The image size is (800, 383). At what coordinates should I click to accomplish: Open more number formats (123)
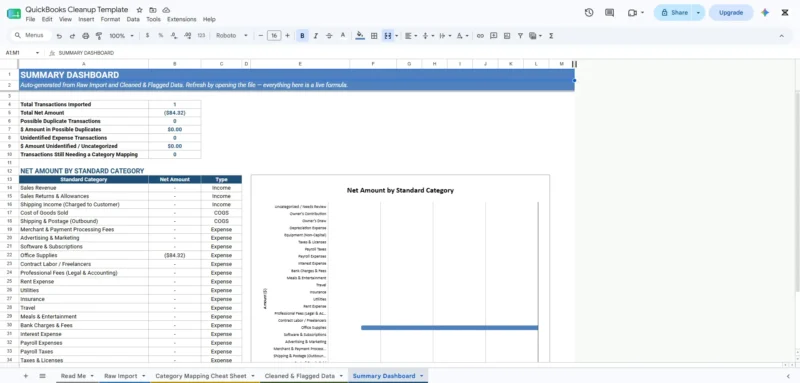pos(201,36)
